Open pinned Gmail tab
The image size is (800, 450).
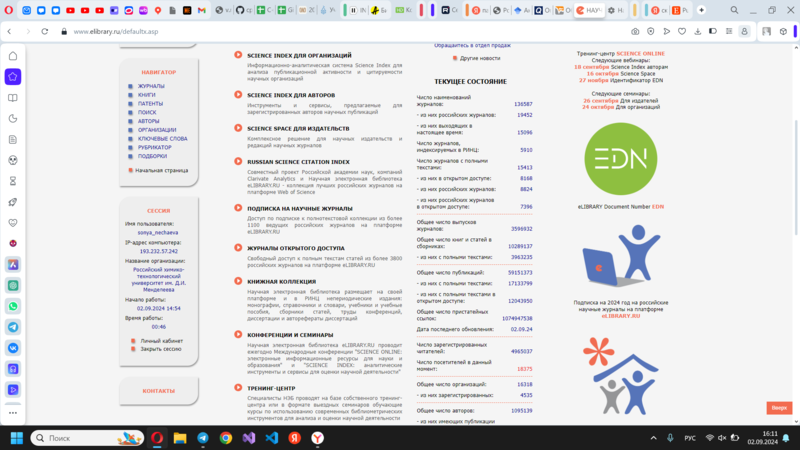[x=202, y=10]
